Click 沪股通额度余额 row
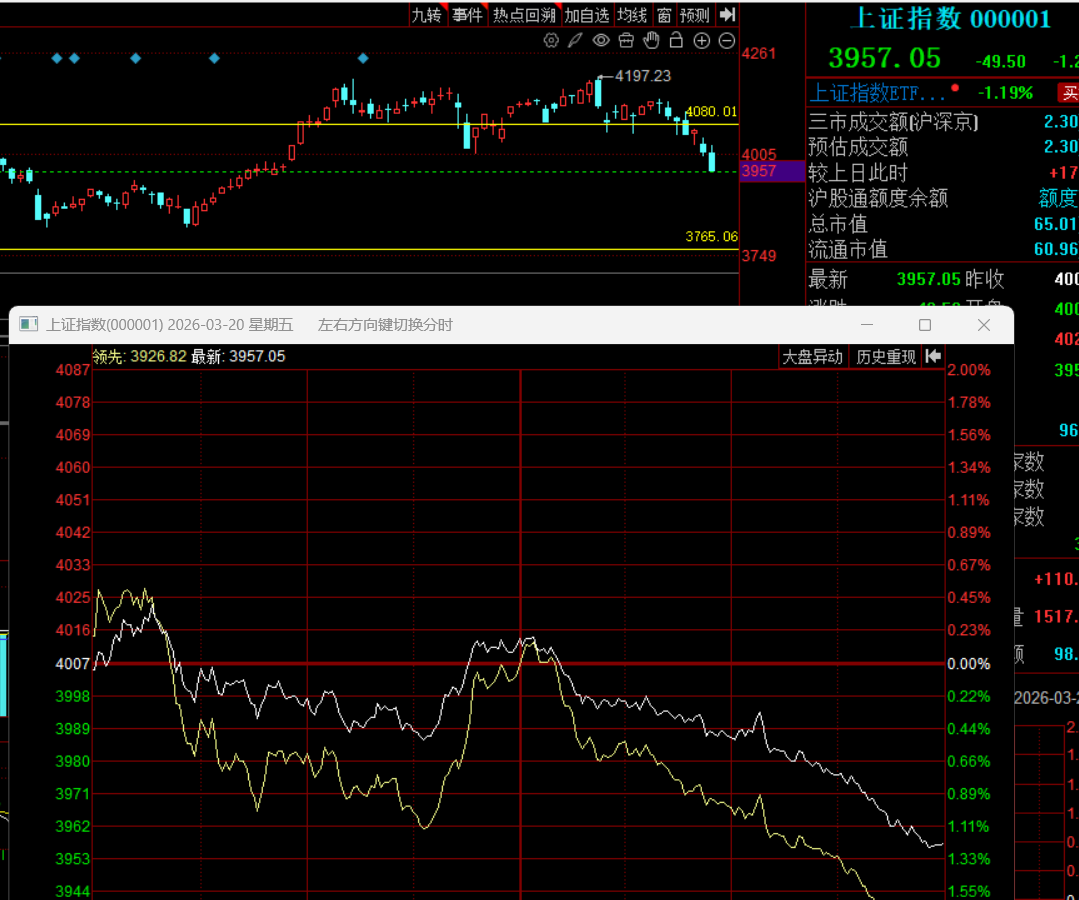Viewport: 1079px width, 900px height. [943, 198]
